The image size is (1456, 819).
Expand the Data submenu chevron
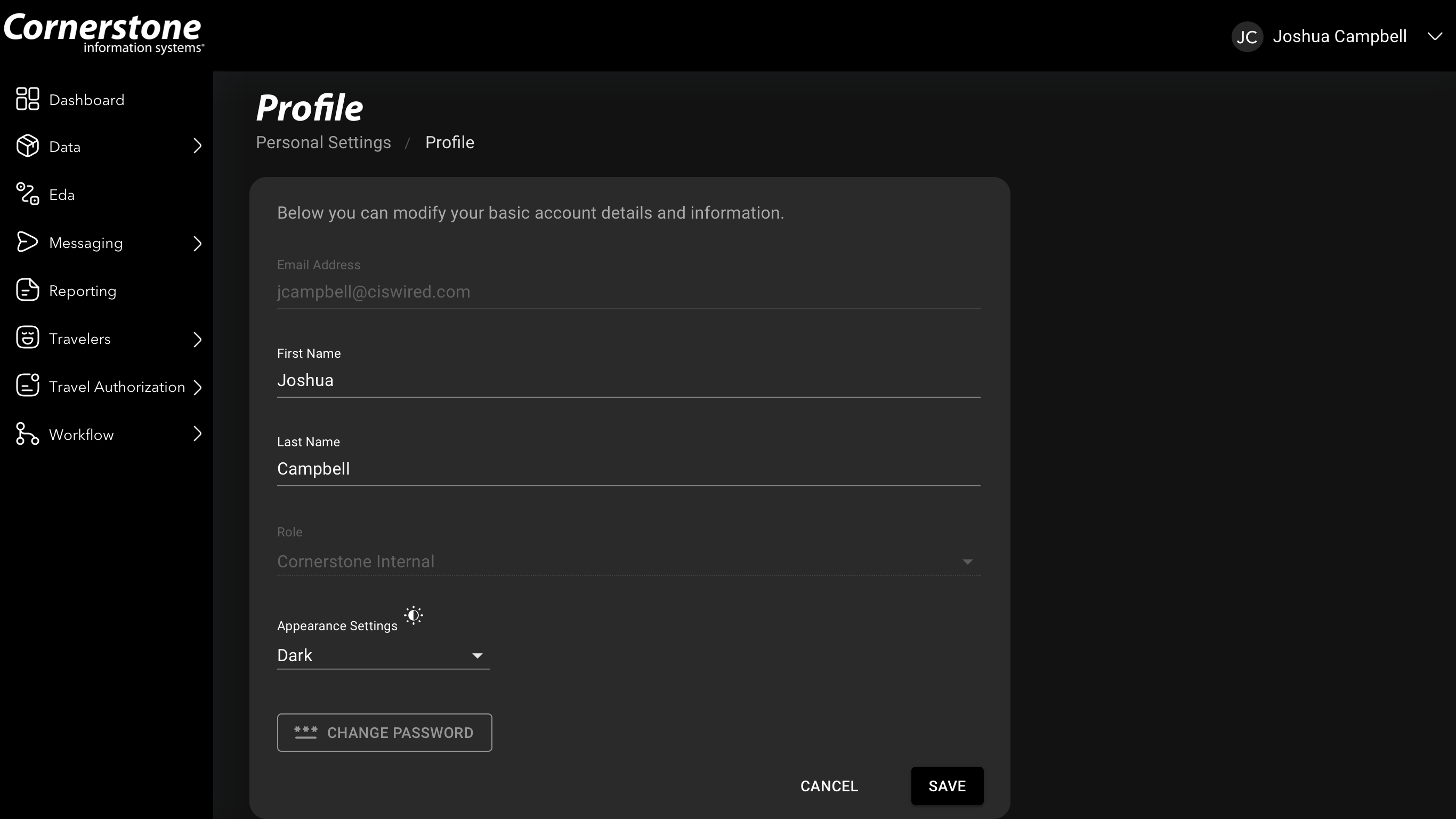(x=197, y=146)
